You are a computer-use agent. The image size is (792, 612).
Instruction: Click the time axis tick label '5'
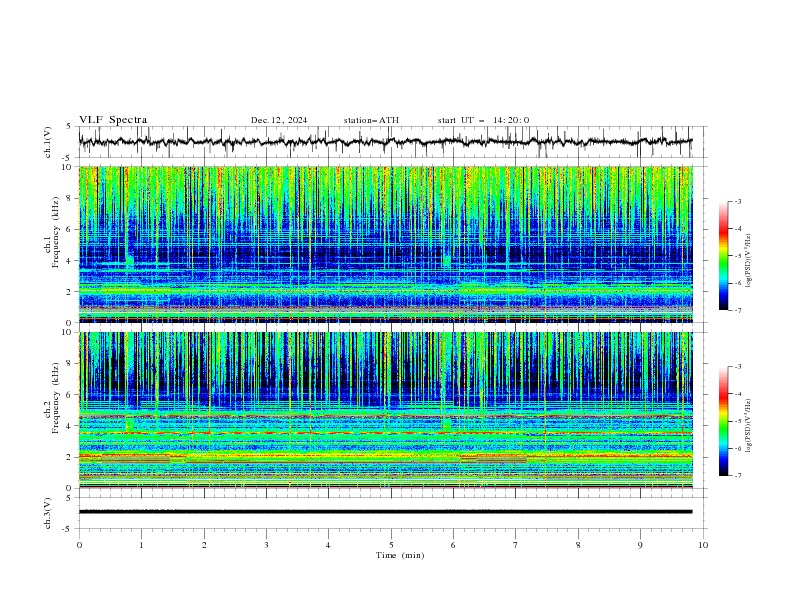[x=391, y=545]
